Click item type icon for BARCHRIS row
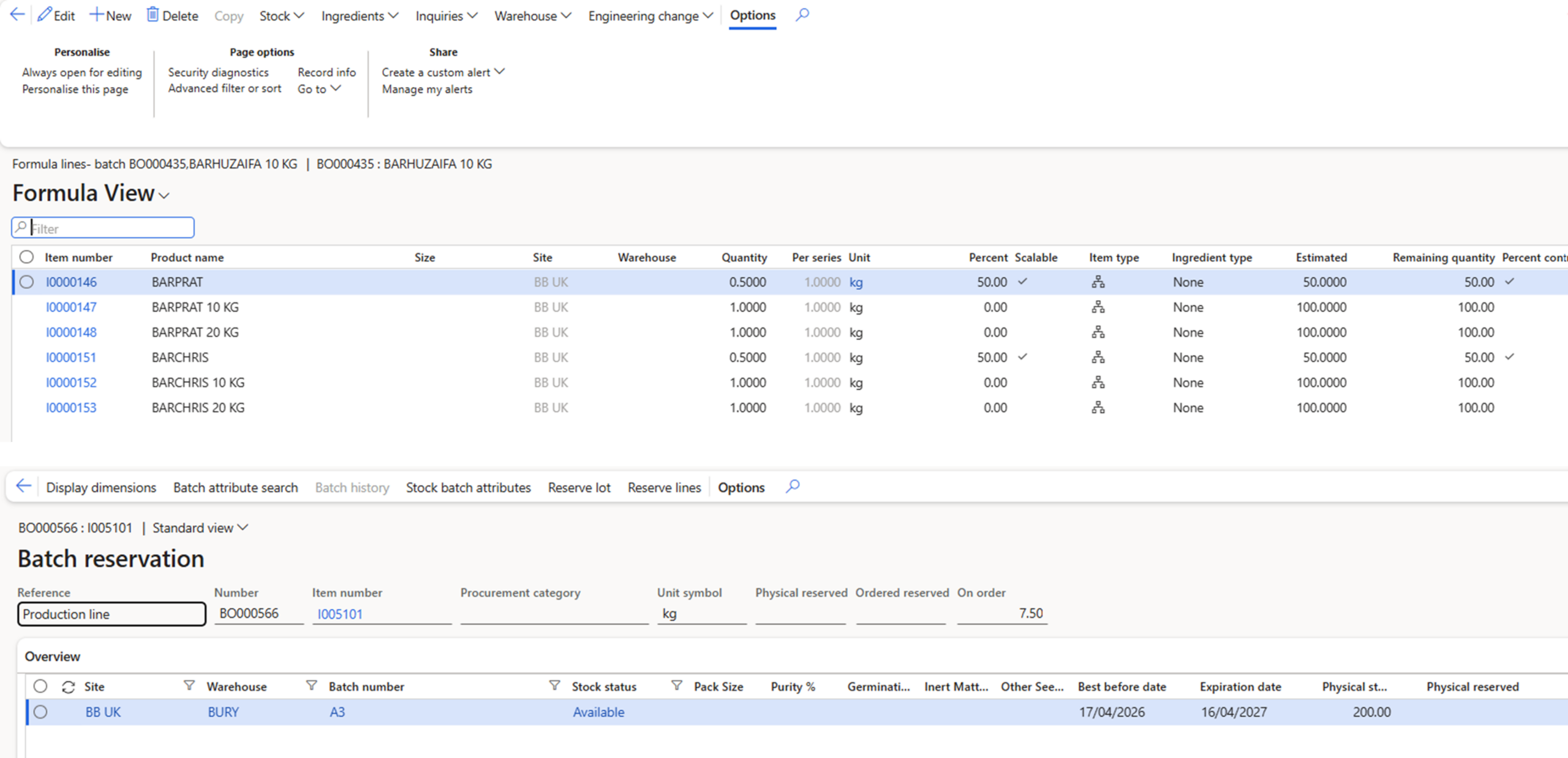The height and width of the screenshot is (758, 1568). (x=1098, y=358)
